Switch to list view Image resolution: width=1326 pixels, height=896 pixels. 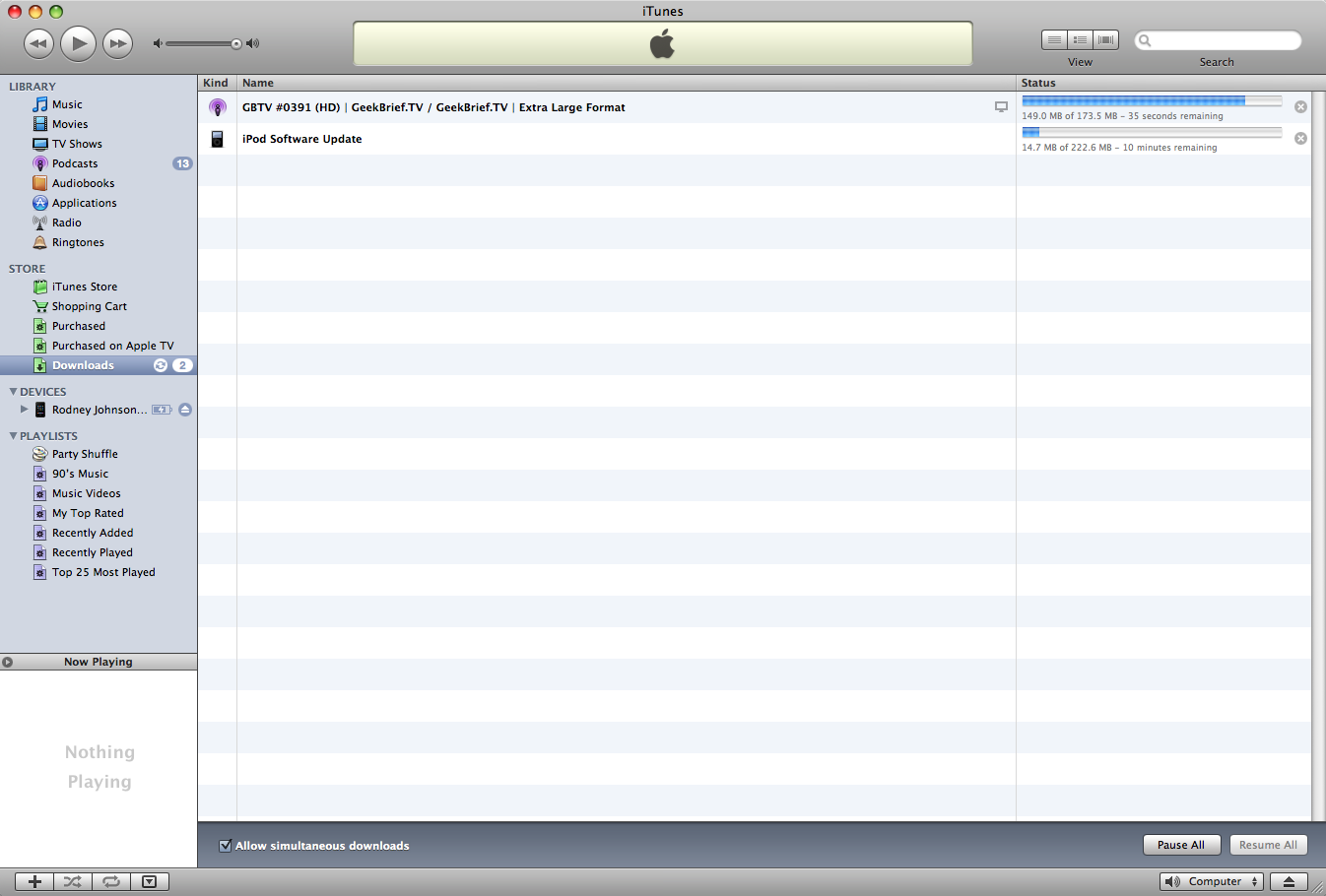pyautogui.click(x=1054, y=40)
